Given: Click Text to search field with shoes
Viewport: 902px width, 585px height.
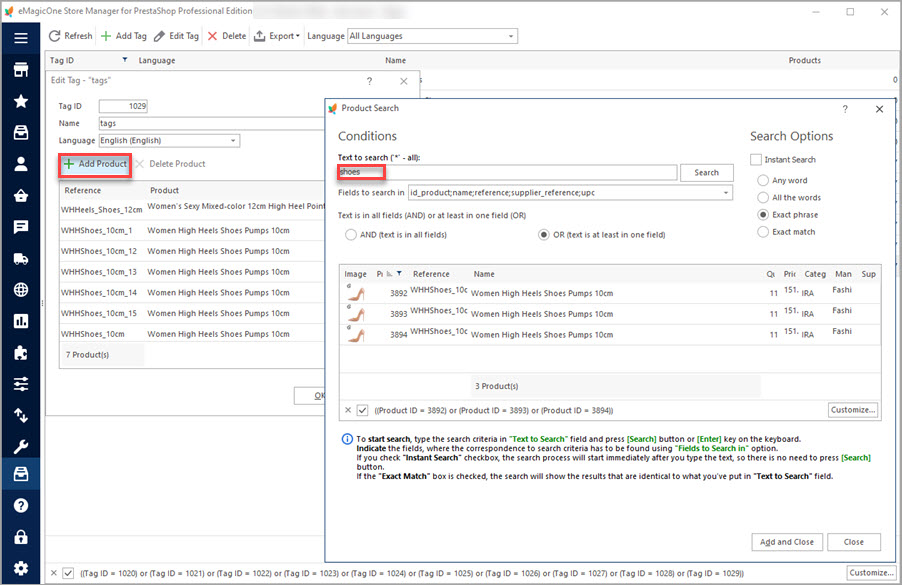Looking at the screenshot, I should click(x=507, y=172).
